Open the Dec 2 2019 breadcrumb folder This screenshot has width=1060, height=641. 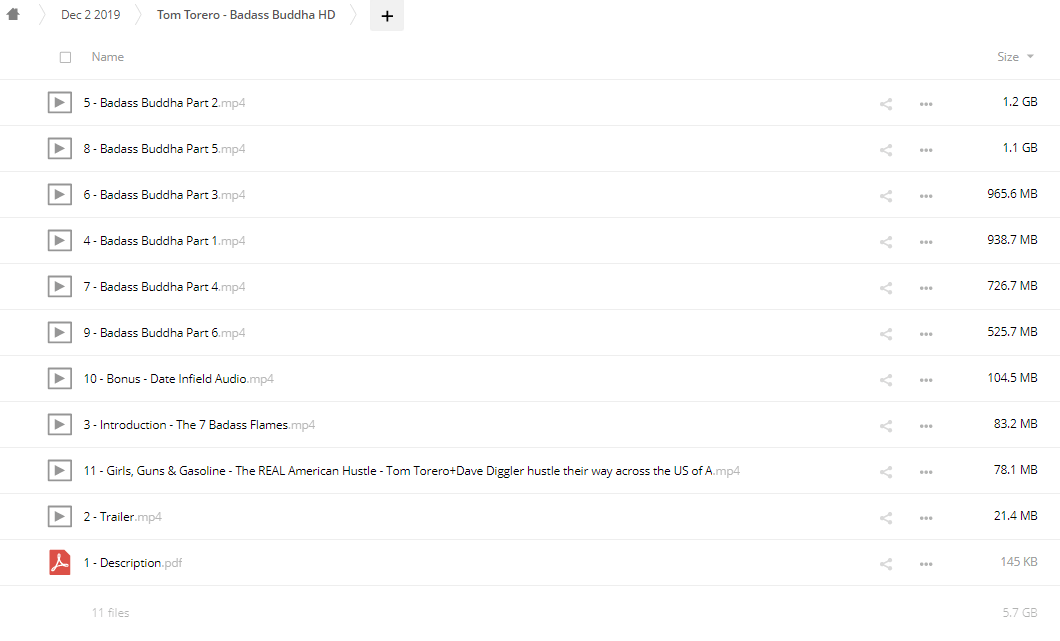point(91,15)
